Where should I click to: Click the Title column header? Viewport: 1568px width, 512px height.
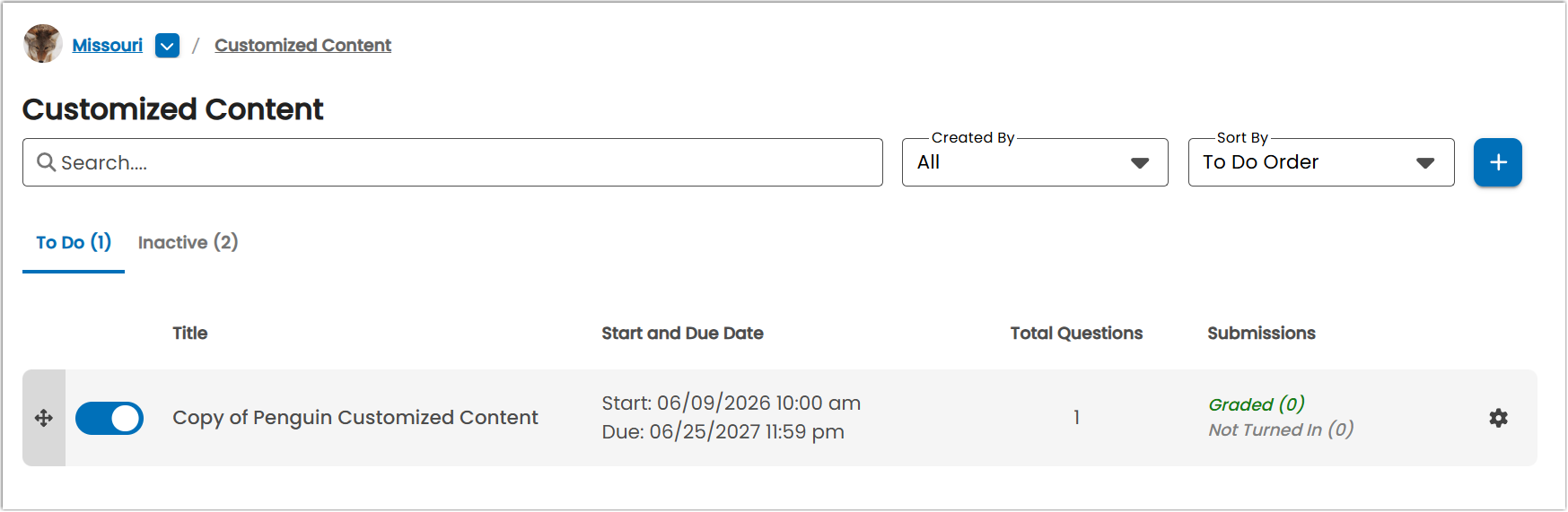pos(190,333)
